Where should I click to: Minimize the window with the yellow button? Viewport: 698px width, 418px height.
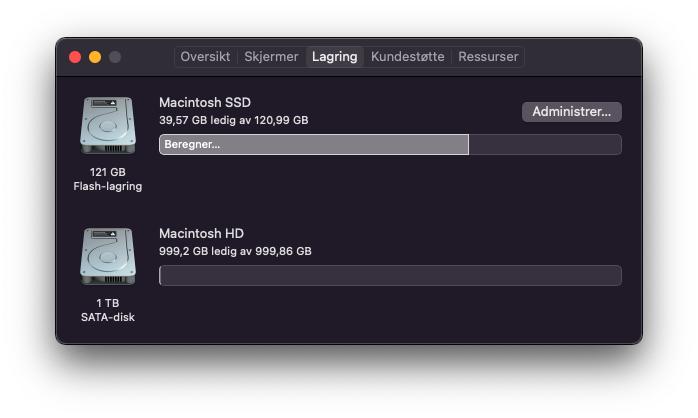(x=95, y=57)
